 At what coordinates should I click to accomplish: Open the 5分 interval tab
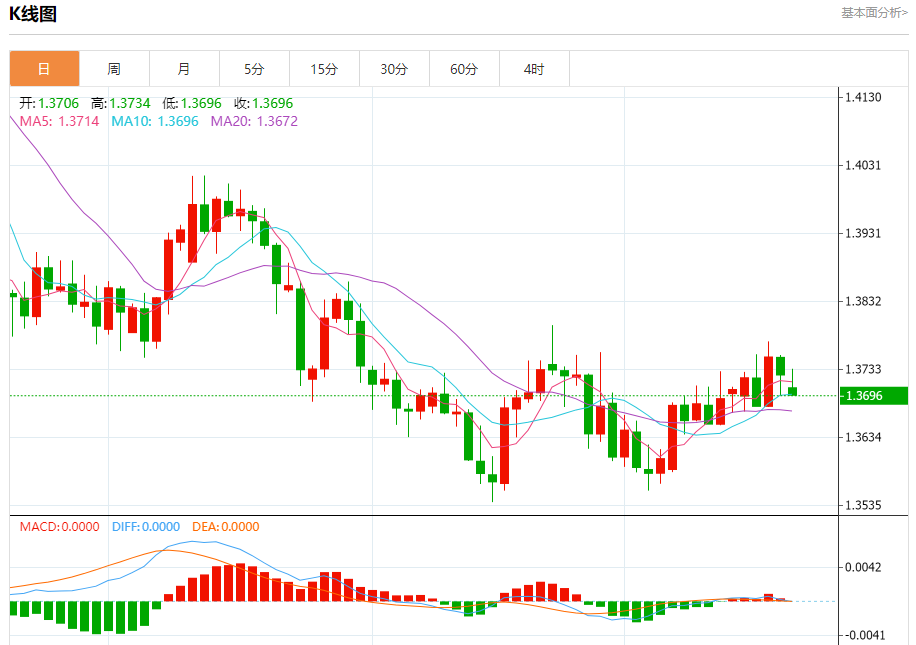pyautogui.click(x=255, y=69)
